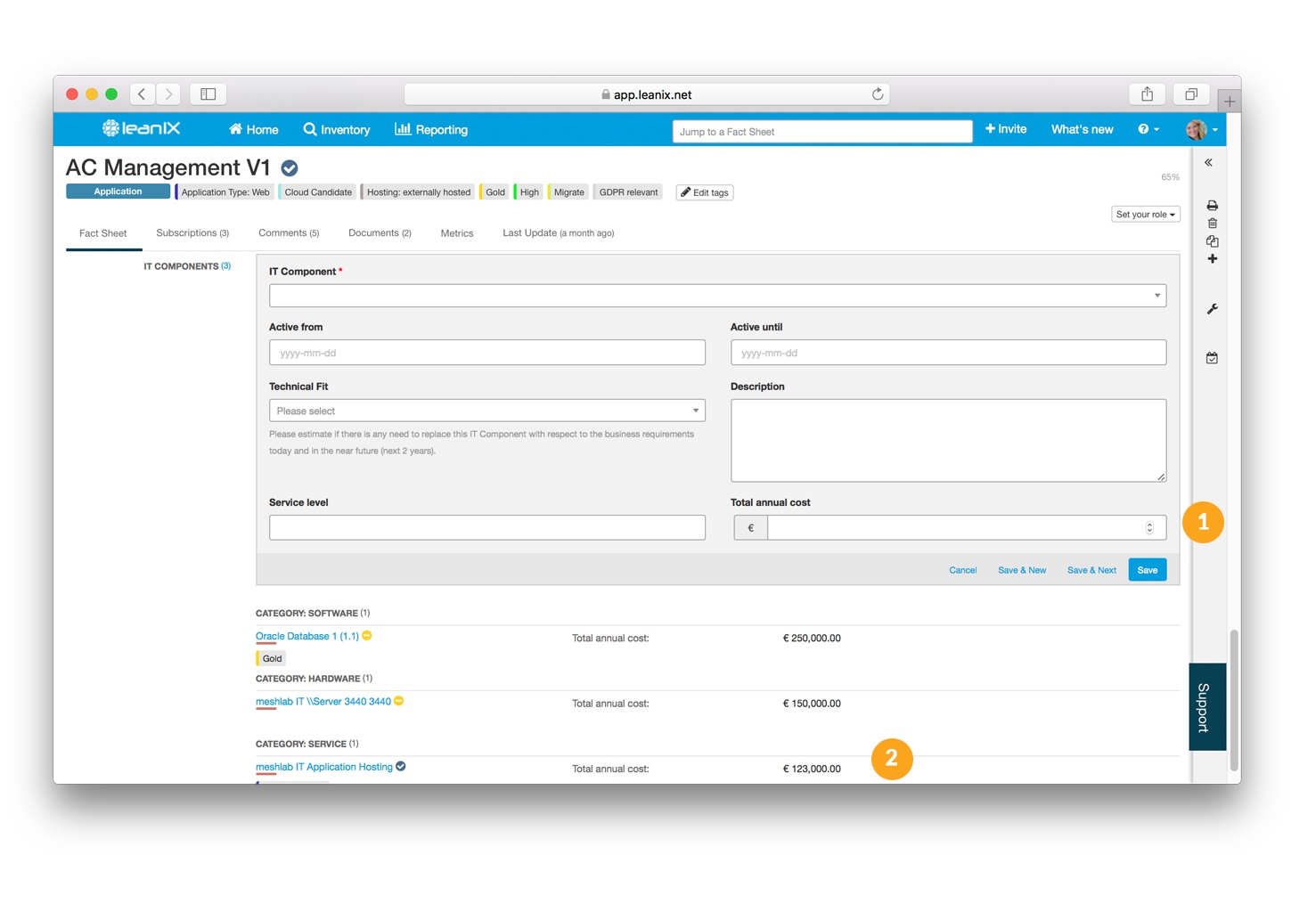Click the calendar check icon in sidebar
The height and width of the screenshot is (912, 1316).
tap(1213, 358)
